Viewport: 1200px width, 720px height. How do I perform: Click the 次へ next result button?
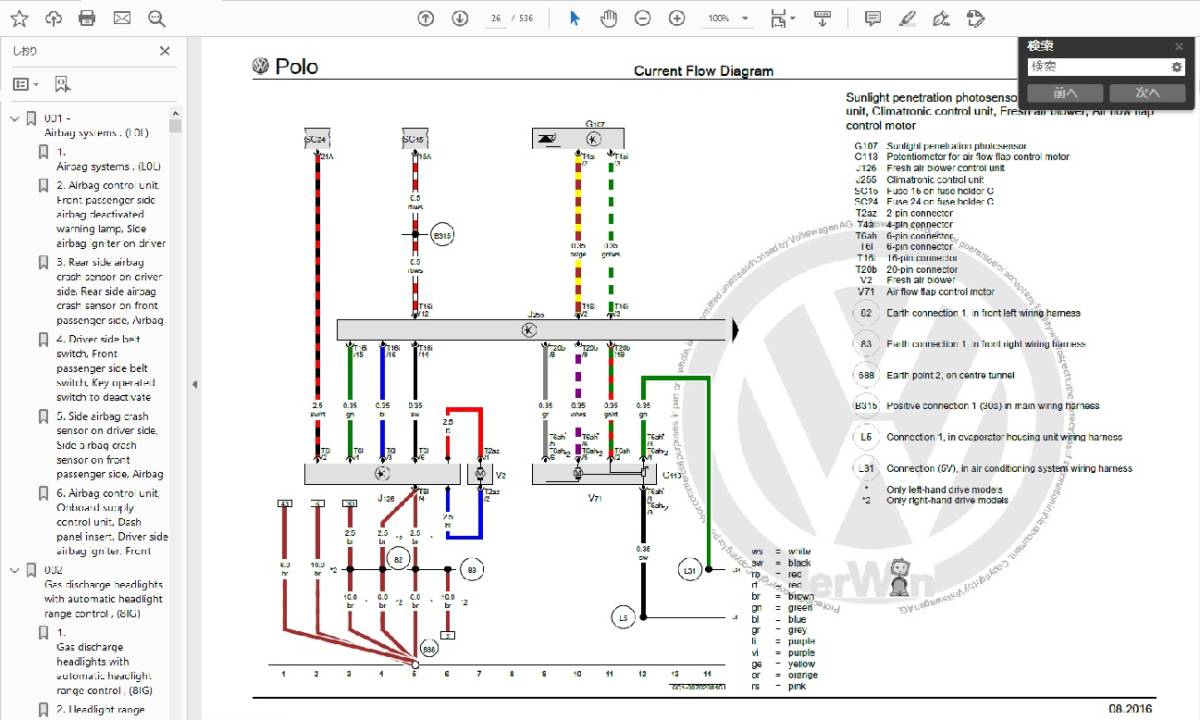[1147, 92]
